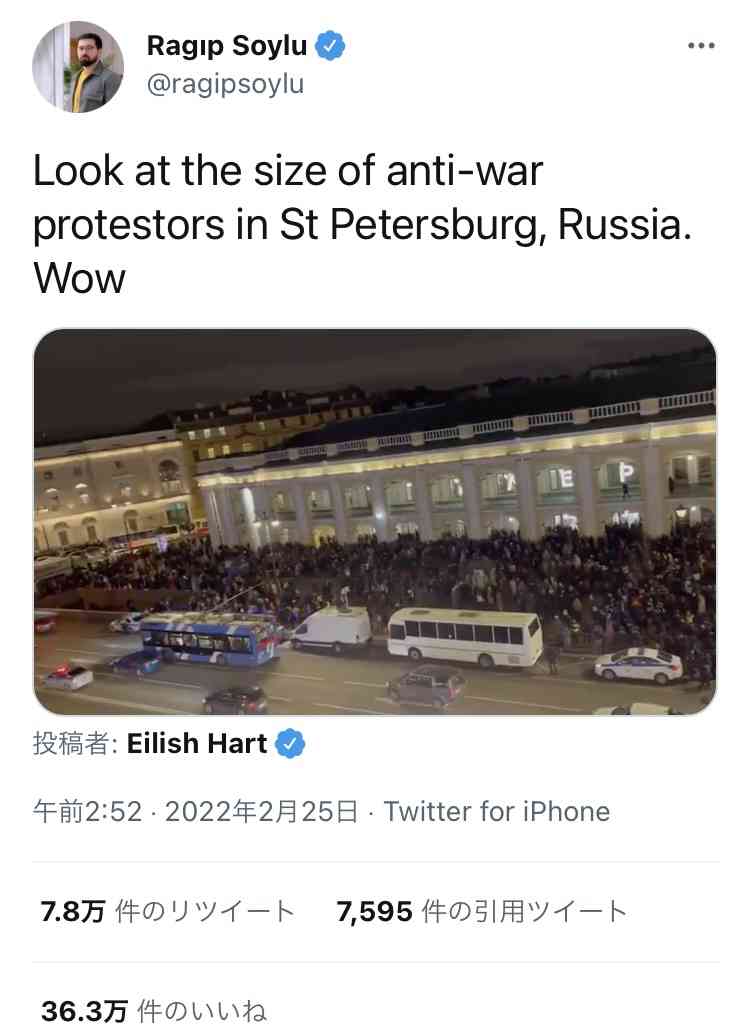Click the word 'Wow' in the tweet

(x=79, y=278)
